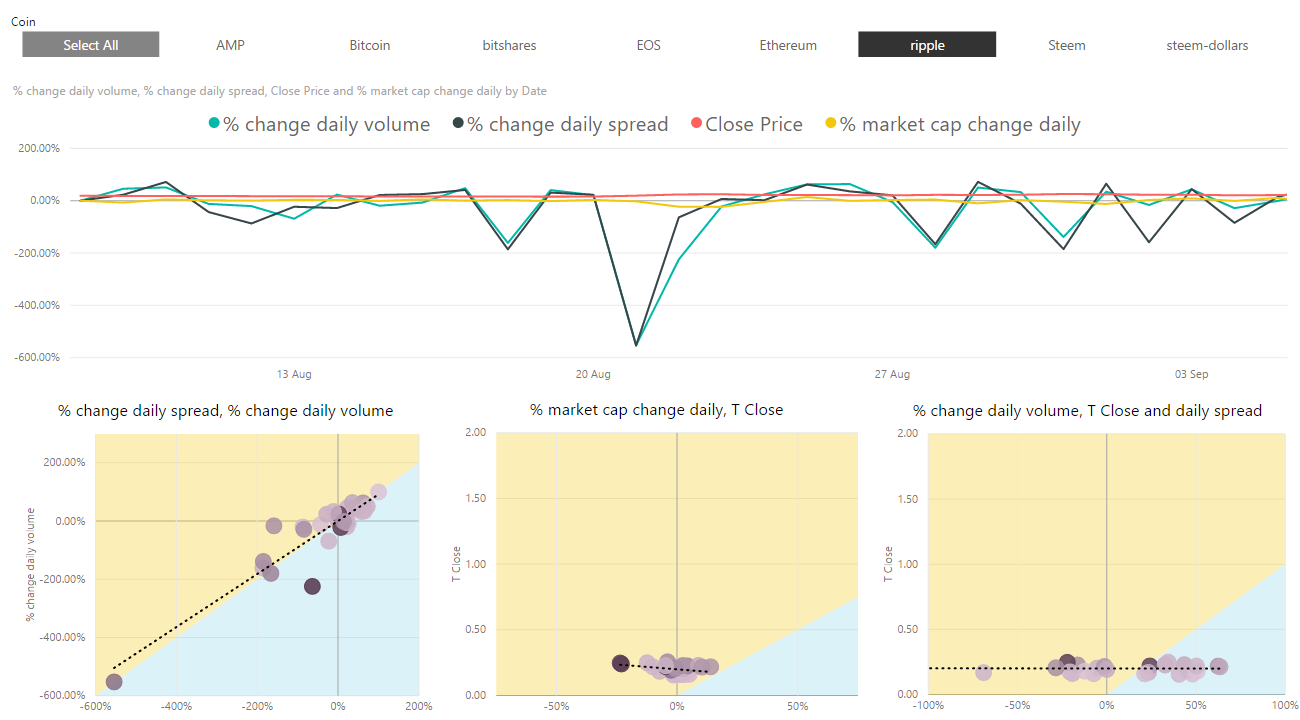Click the line chart's deepest dip near 20 Aug
The image size is (1300, 720).
click(636, 346)
